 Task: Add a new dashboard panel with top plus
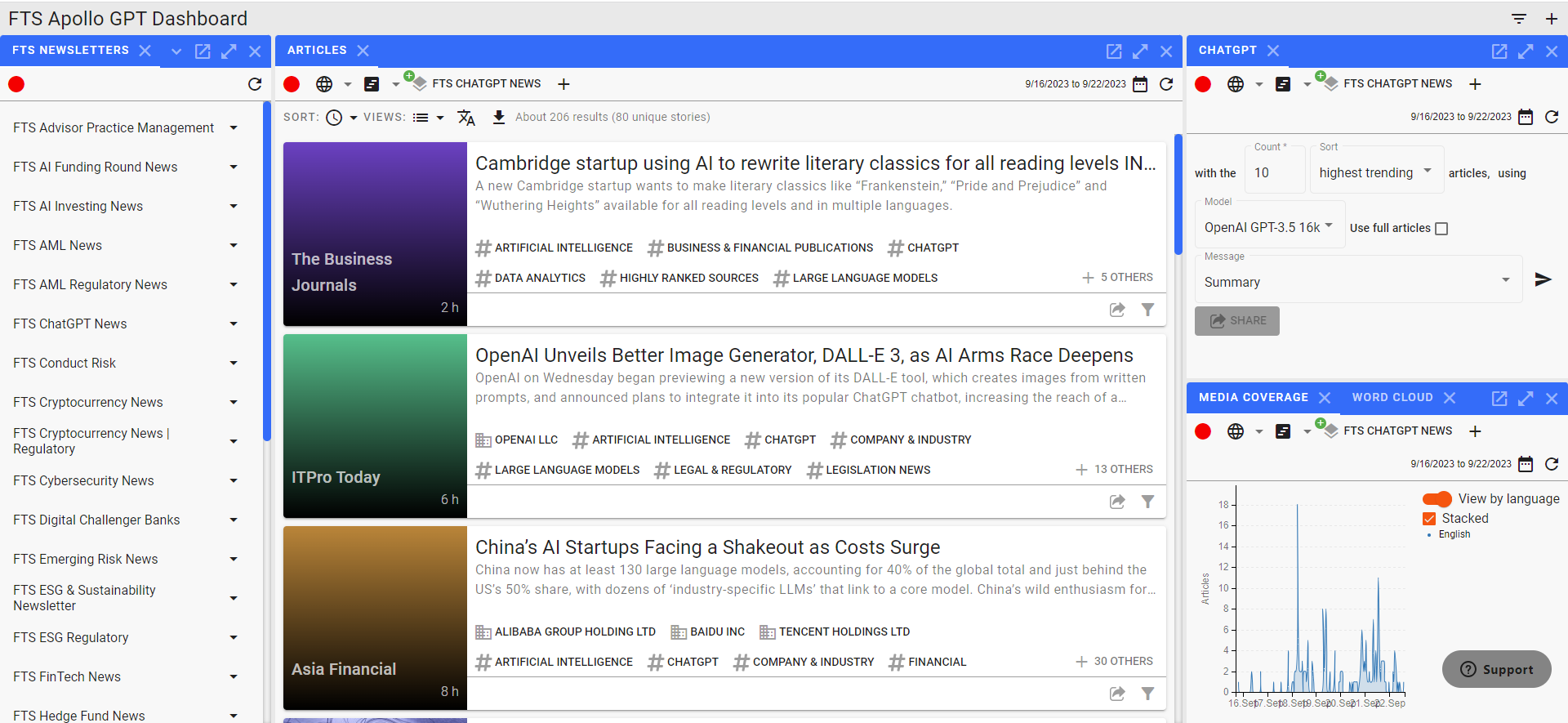point(1552,18)
